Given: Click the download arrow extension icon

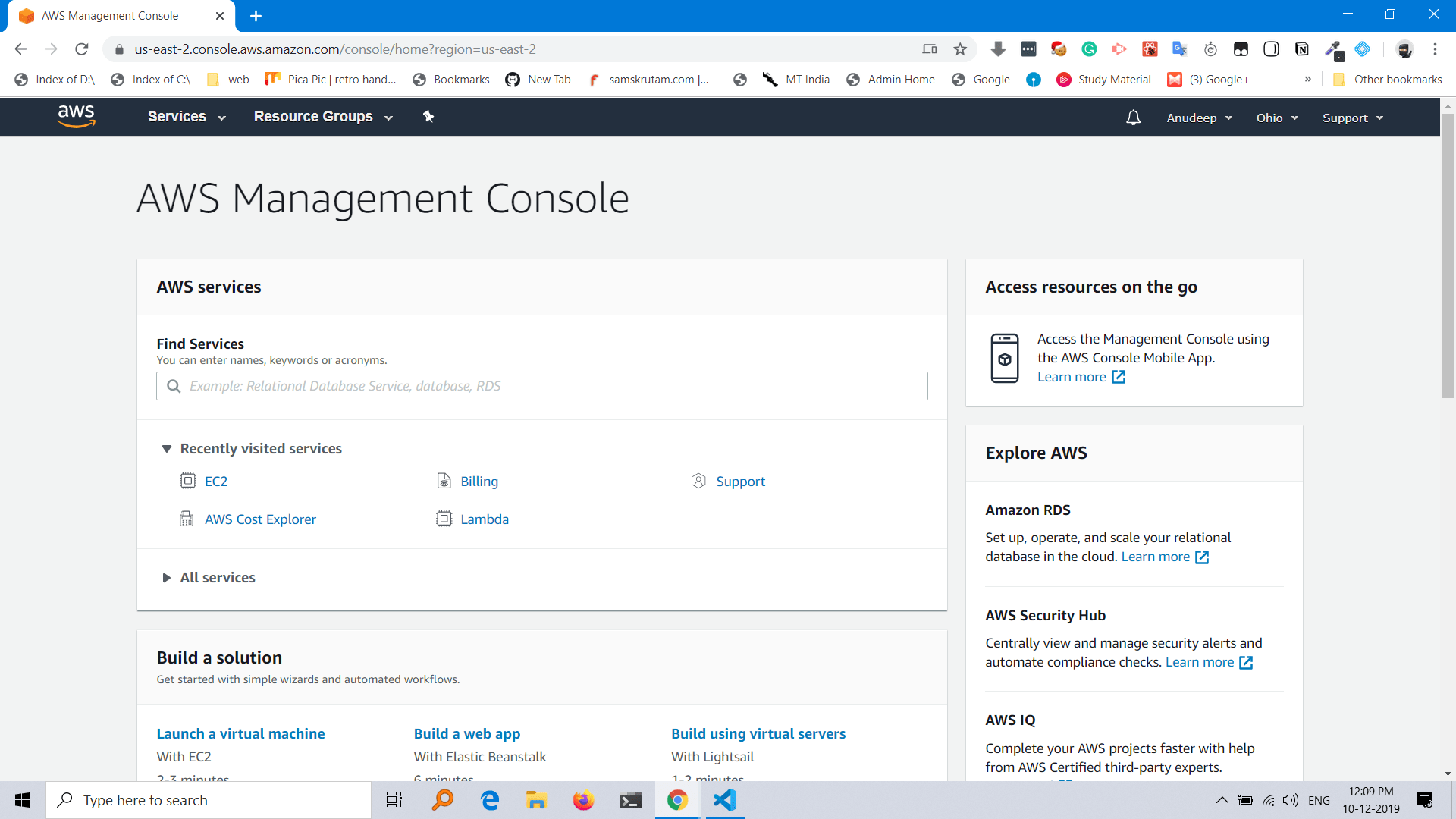Looking at the screenshot, I should [998, 49].
